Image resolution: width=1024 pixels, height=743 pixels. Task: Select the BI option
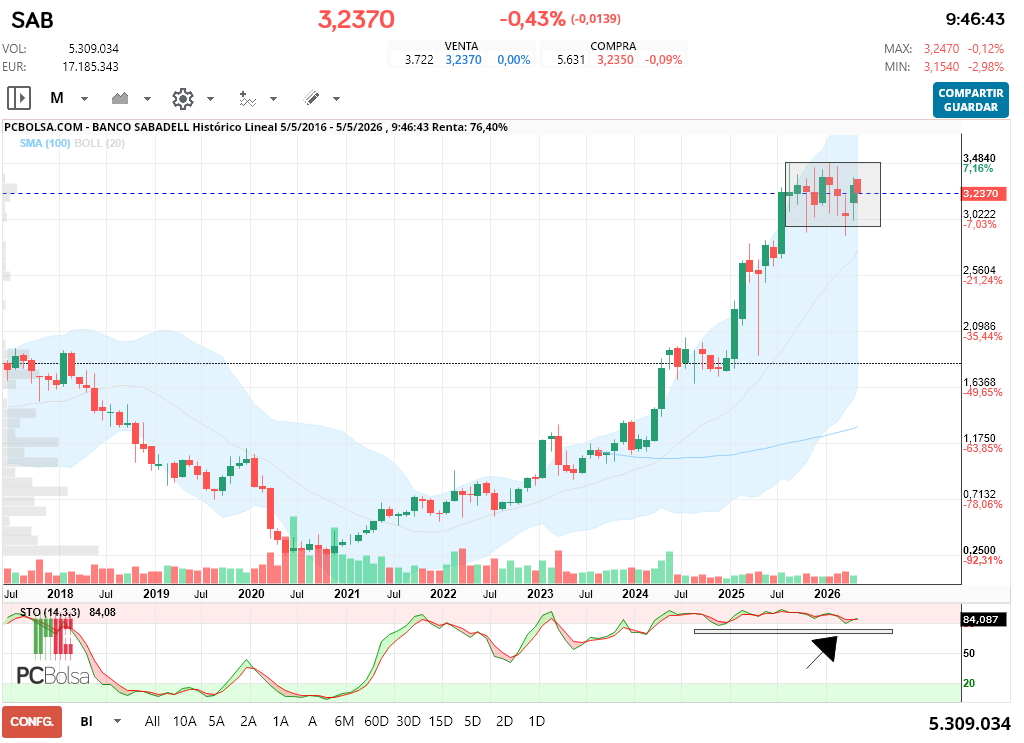point(86,721)
